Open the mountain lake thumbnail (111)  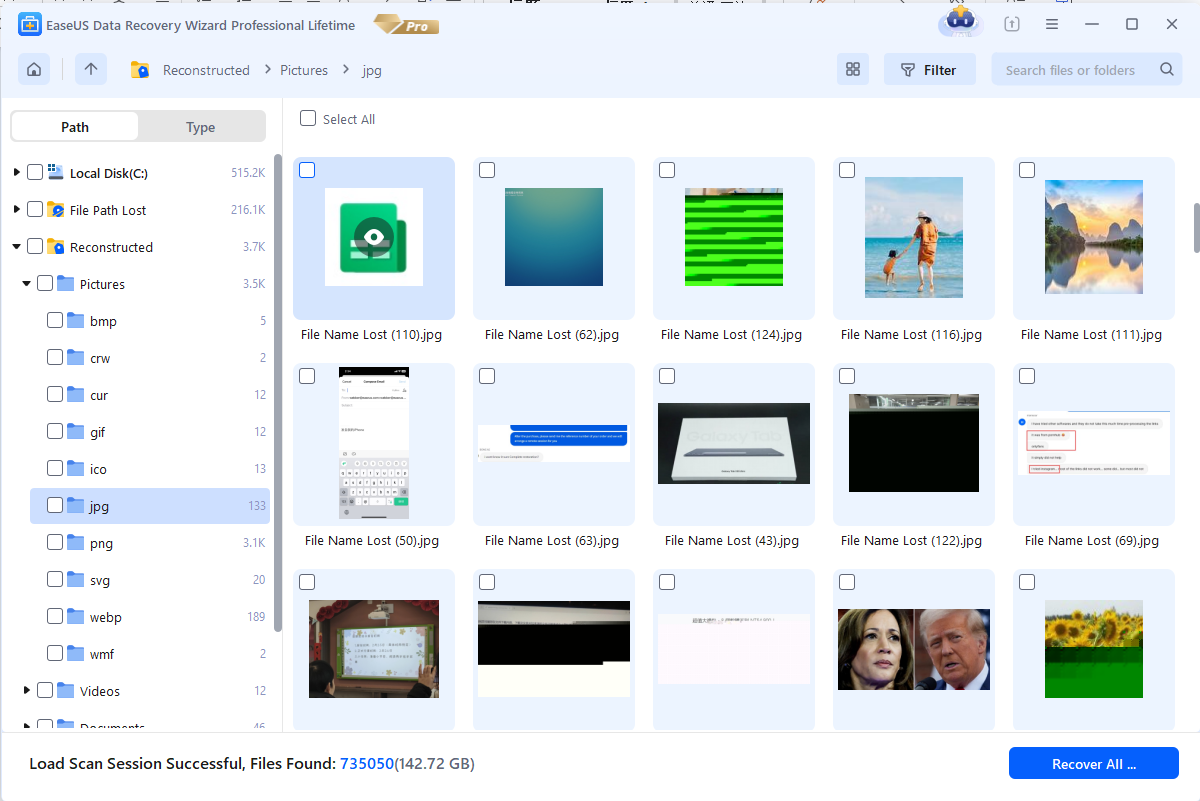click(x=1094, y=236)
